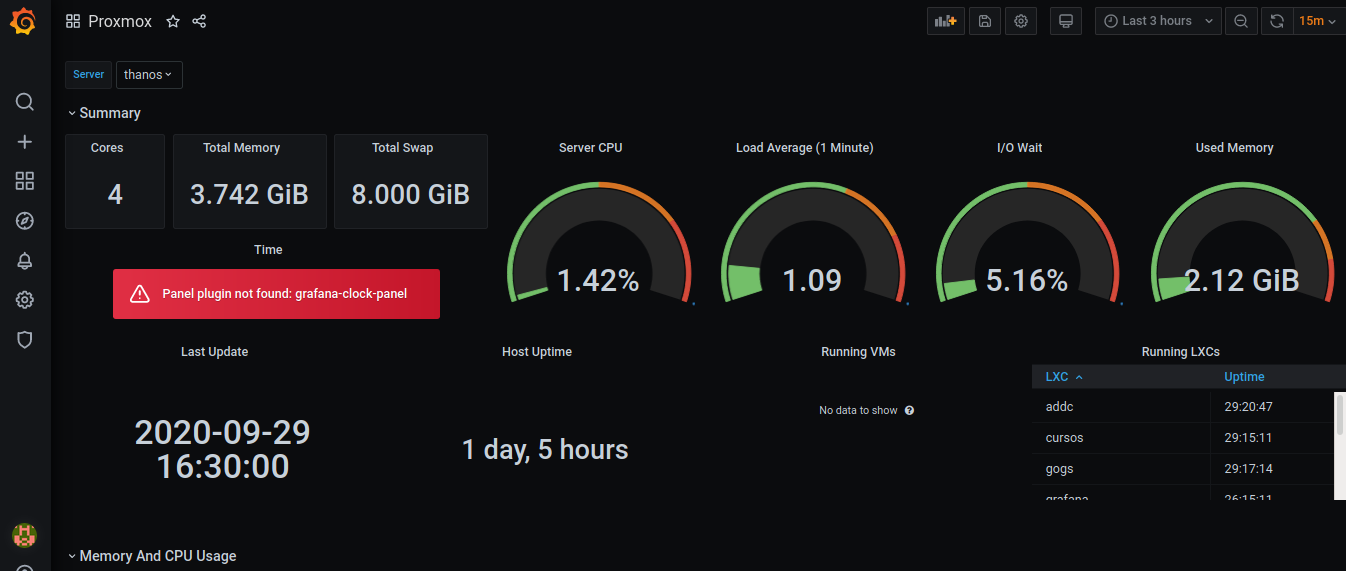Screen dimensions: 1346x571
Task: Open the Configuration gear in sidebar
Action: pos(25,300)
